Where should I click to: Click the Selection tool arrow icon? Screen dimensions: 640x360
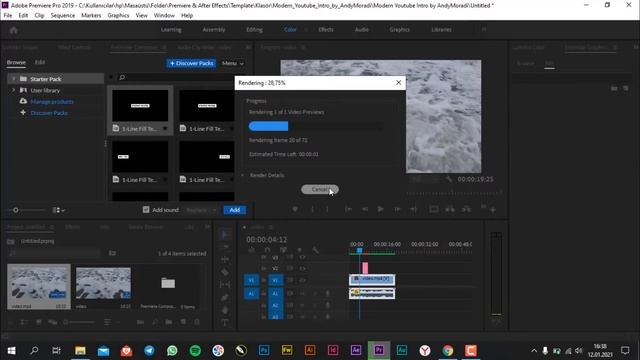(225, 234)
